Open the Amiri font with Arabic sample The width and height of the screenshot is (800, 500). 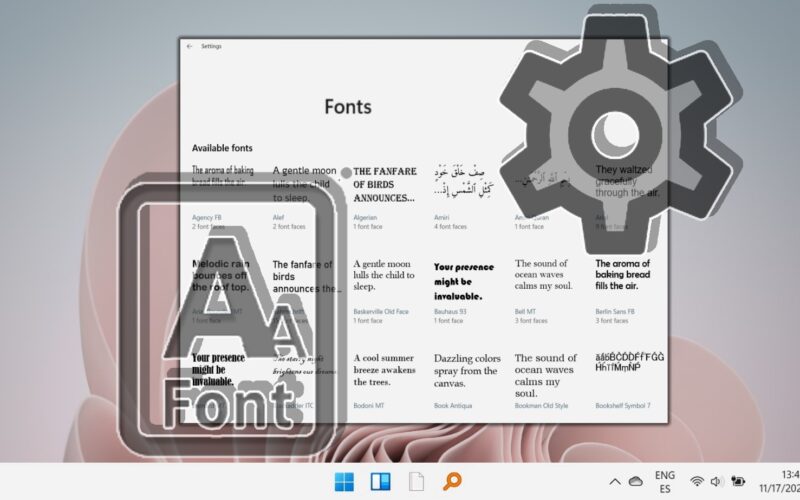(x=464, y=197)
